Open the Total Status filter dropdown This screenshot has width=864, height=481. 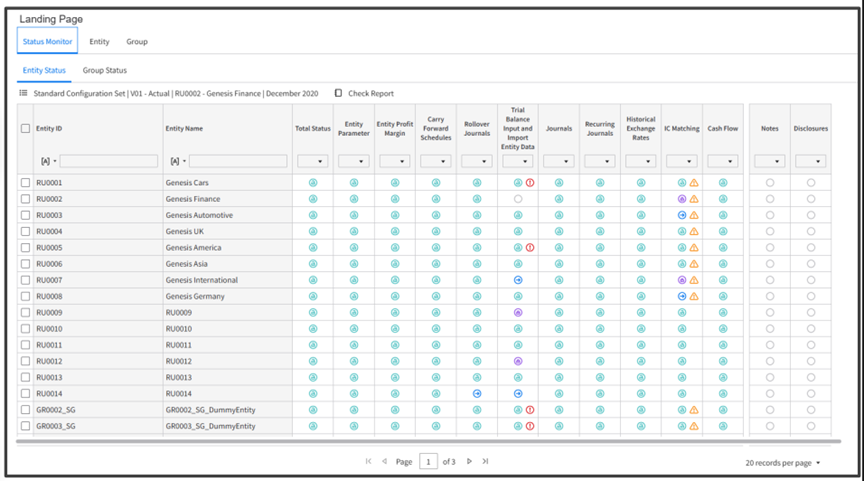click(x=312, y=161)
